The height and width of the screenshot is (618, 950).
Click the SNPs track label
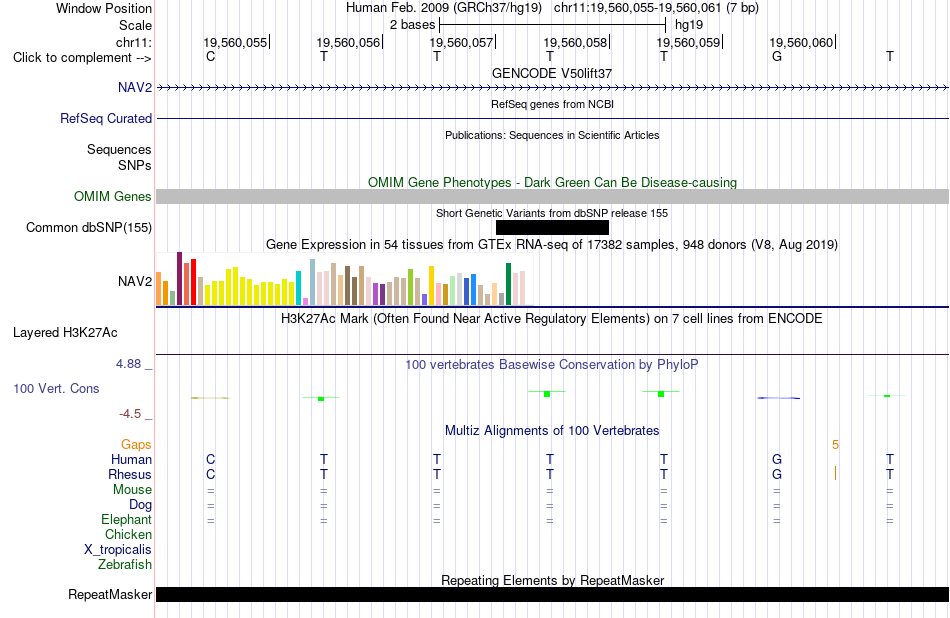pyautogui.click(x=135, y=165)
